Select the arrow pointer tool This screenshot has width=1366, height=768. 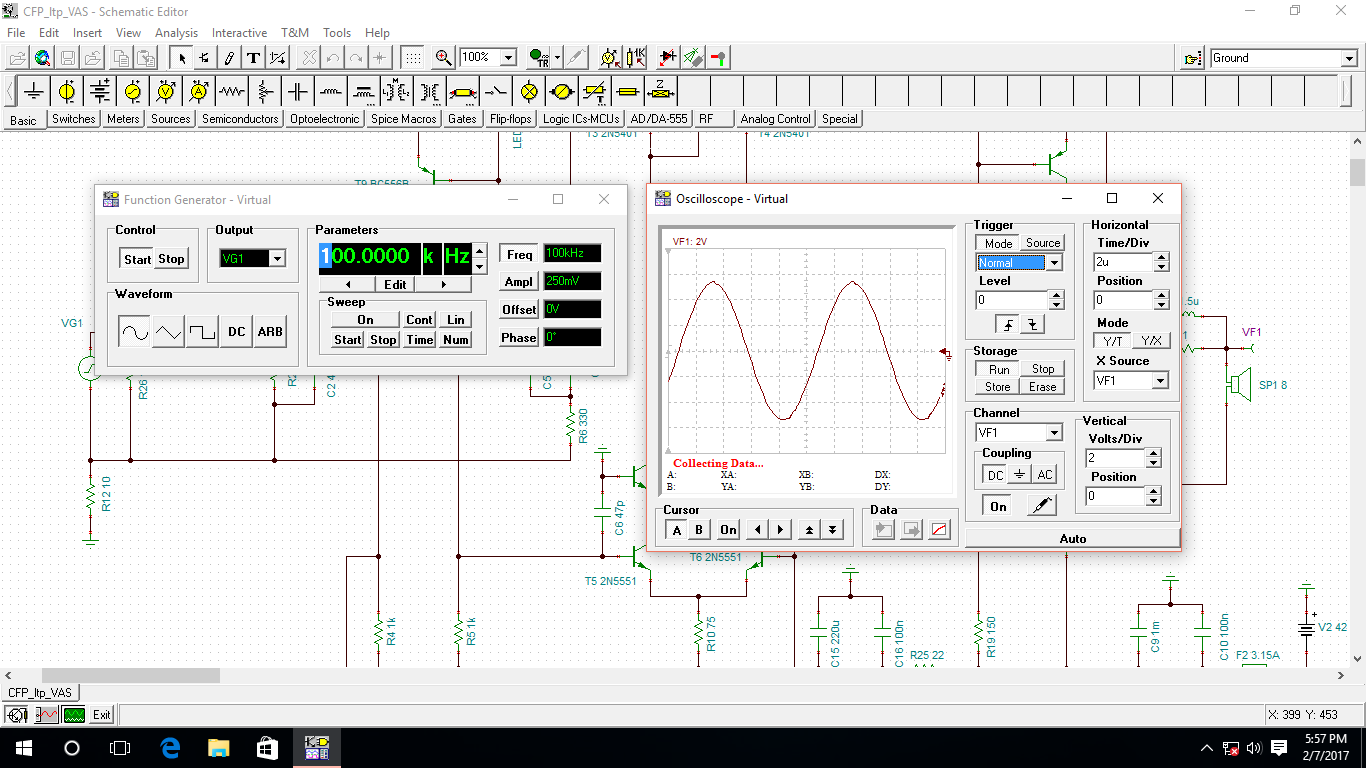pos(181,57)
